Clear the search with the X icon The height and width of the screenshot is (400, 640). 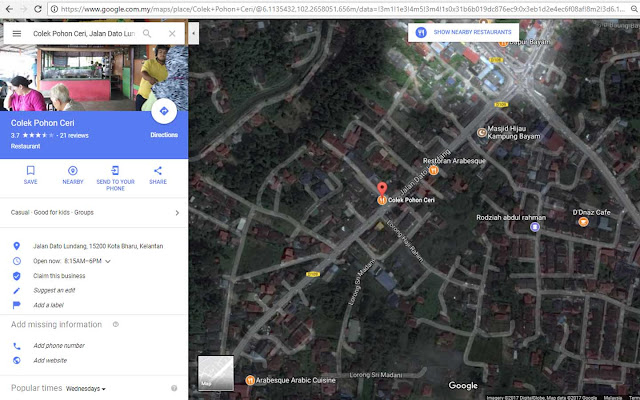point(172,33)
